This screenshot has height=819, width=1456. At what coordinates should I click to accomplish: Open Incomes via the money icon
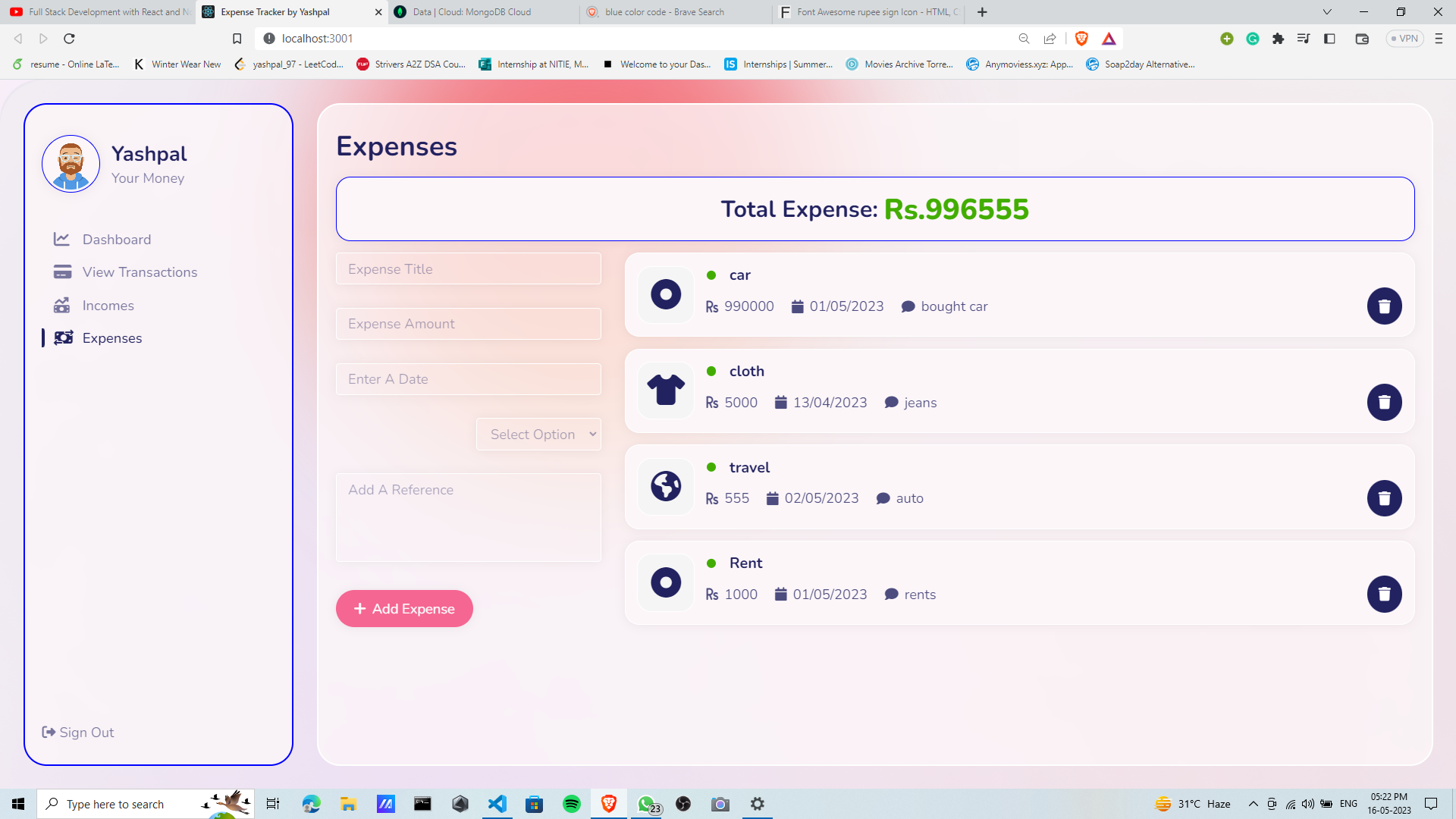click(x=62, y=305)
